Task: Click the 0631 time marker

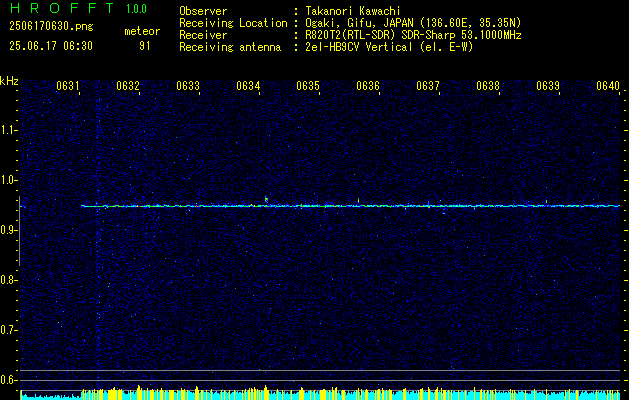Action: tap(67, 86)
